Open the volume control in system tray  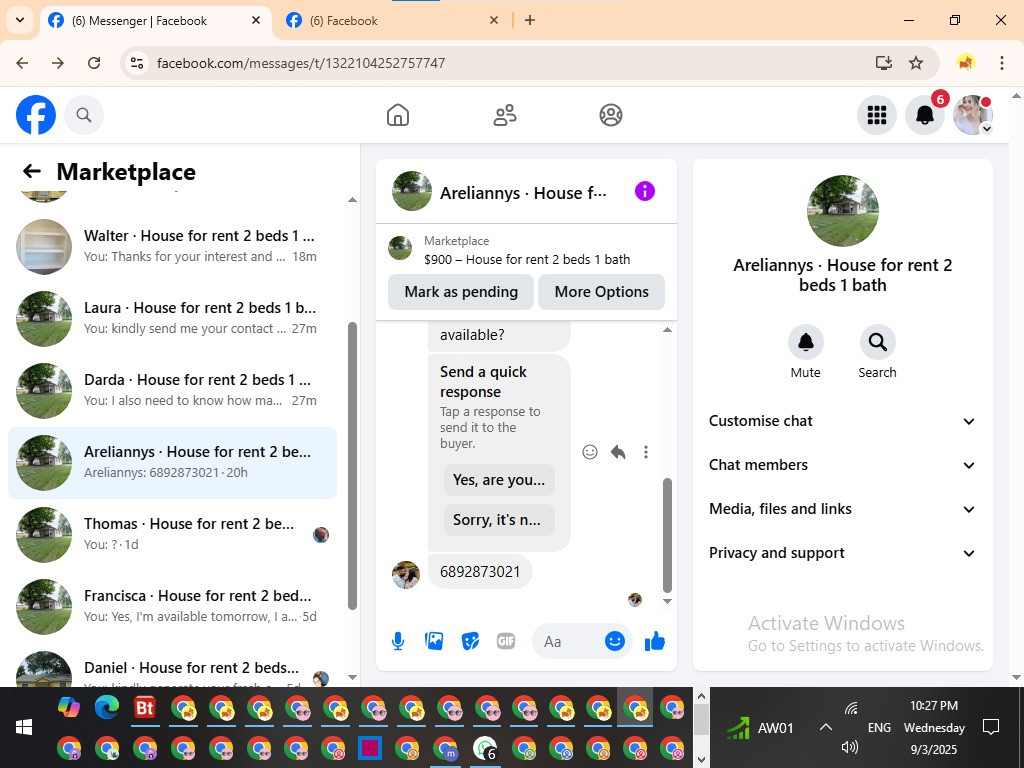click(x=850, y=746)
